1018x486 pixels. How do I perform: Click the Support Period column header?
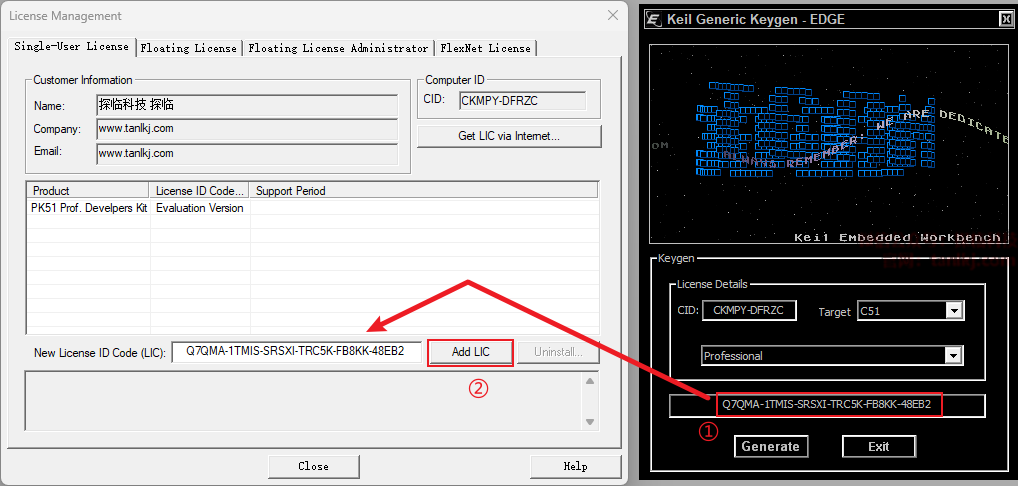[x=423, y=191]
